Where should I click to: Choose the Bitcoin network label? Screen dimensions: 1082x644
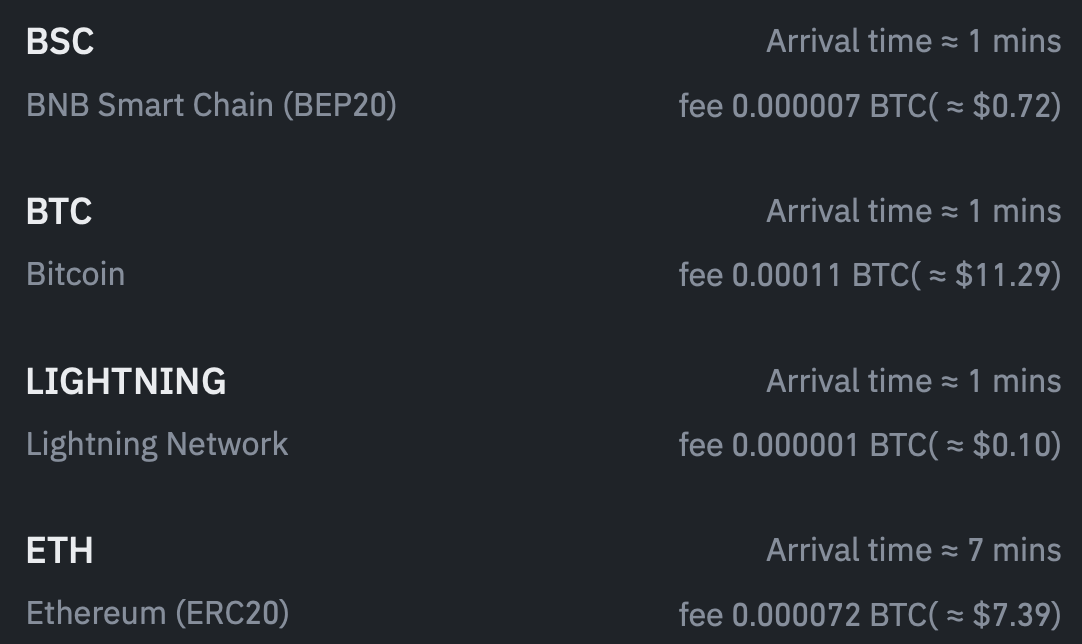tap(76, 274)
